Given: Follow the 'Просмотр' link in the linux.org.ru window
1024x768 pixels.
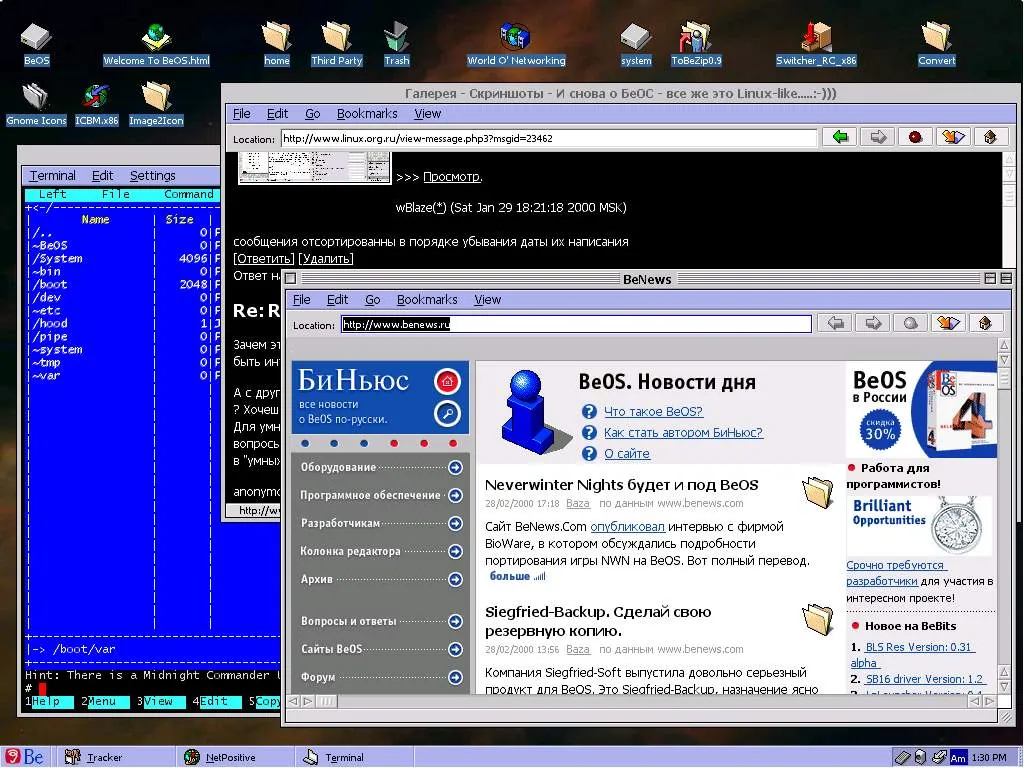Looking at the screenshot, I should [452, 177].
